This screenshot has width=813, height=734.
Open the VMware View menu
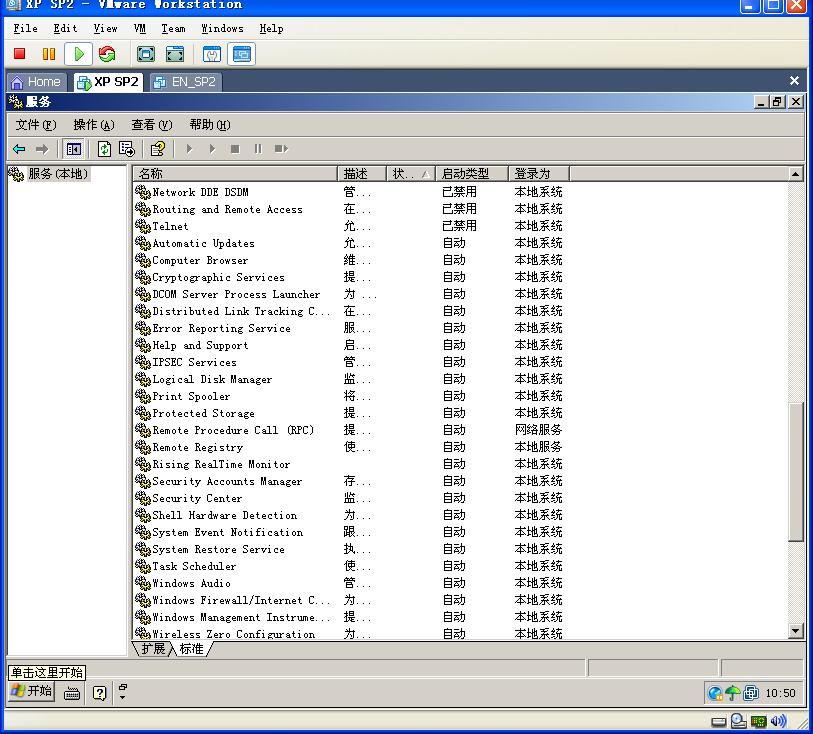[x=105, y=29]
